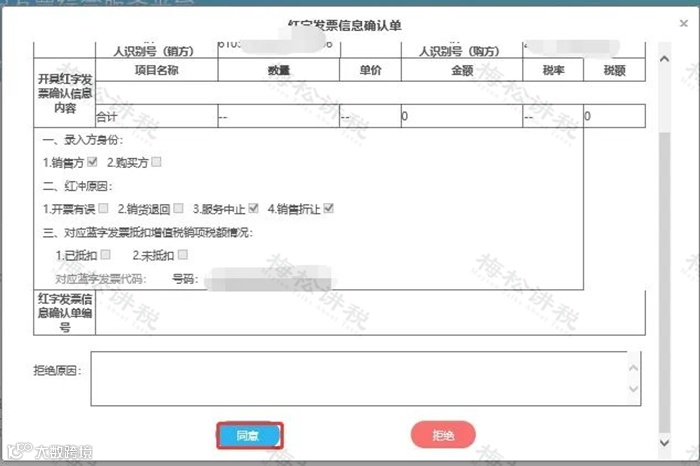Click the 税额 column header
The image size is (700, 466).
tap(614, 70)
